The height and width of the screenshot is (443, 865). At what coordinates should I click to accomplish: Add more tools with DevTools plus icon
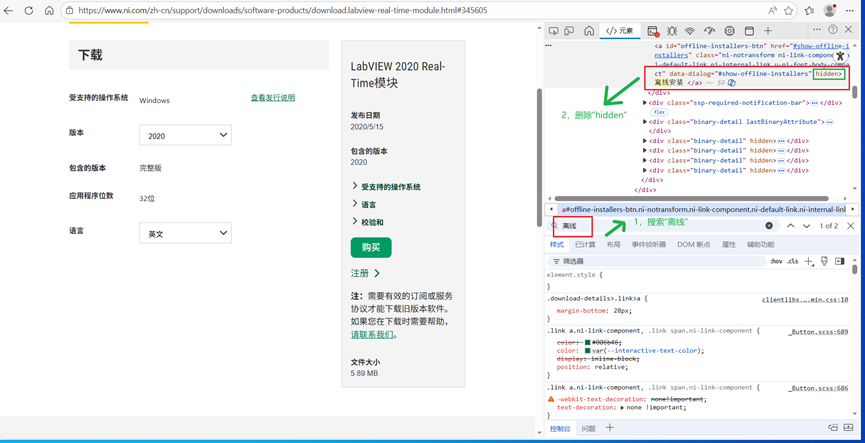pyautogui.click(x=768, y=30)
